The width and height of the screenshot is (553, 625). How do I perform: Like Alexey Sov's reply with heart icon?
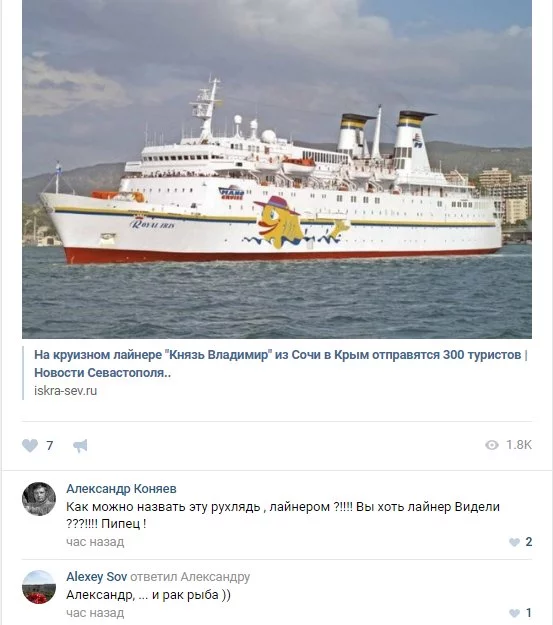pos(515,613)
